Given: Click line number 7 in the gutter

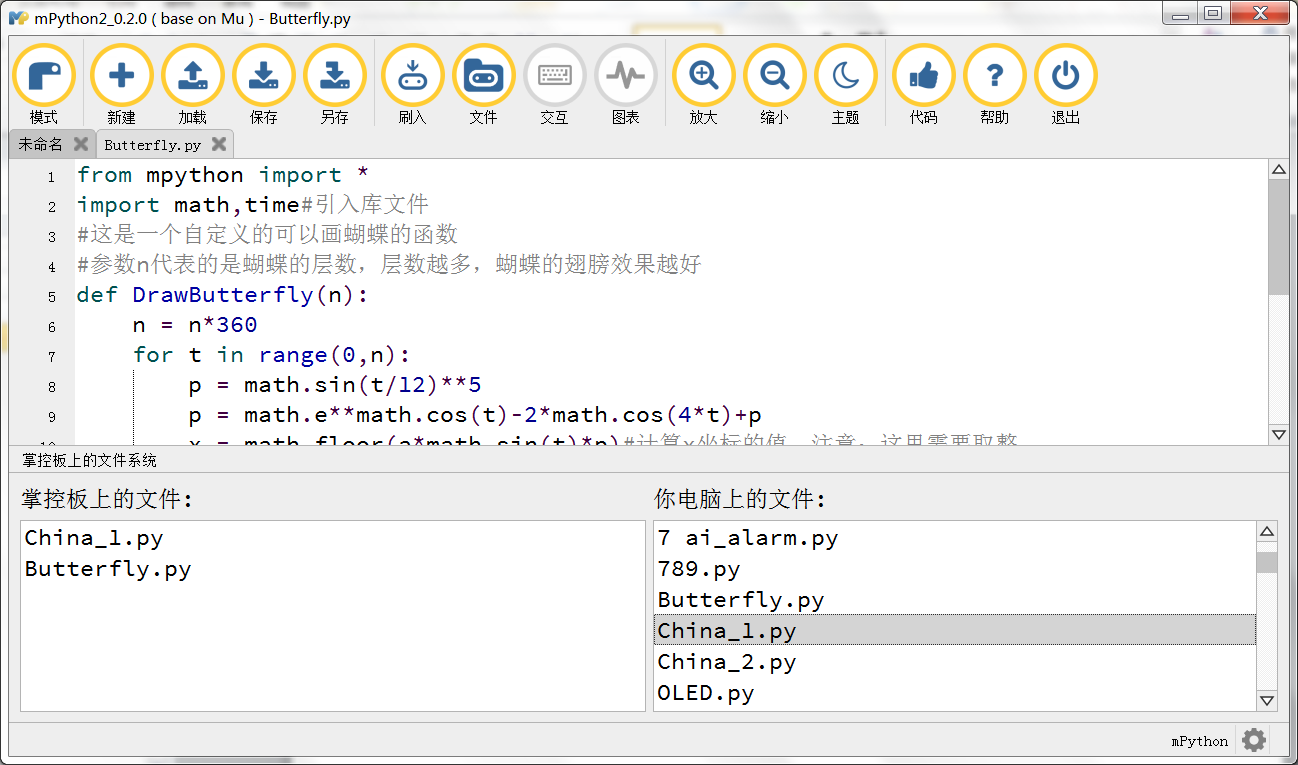Looking at the screenshot, I should pyautogui.click(x=51, y=357).
